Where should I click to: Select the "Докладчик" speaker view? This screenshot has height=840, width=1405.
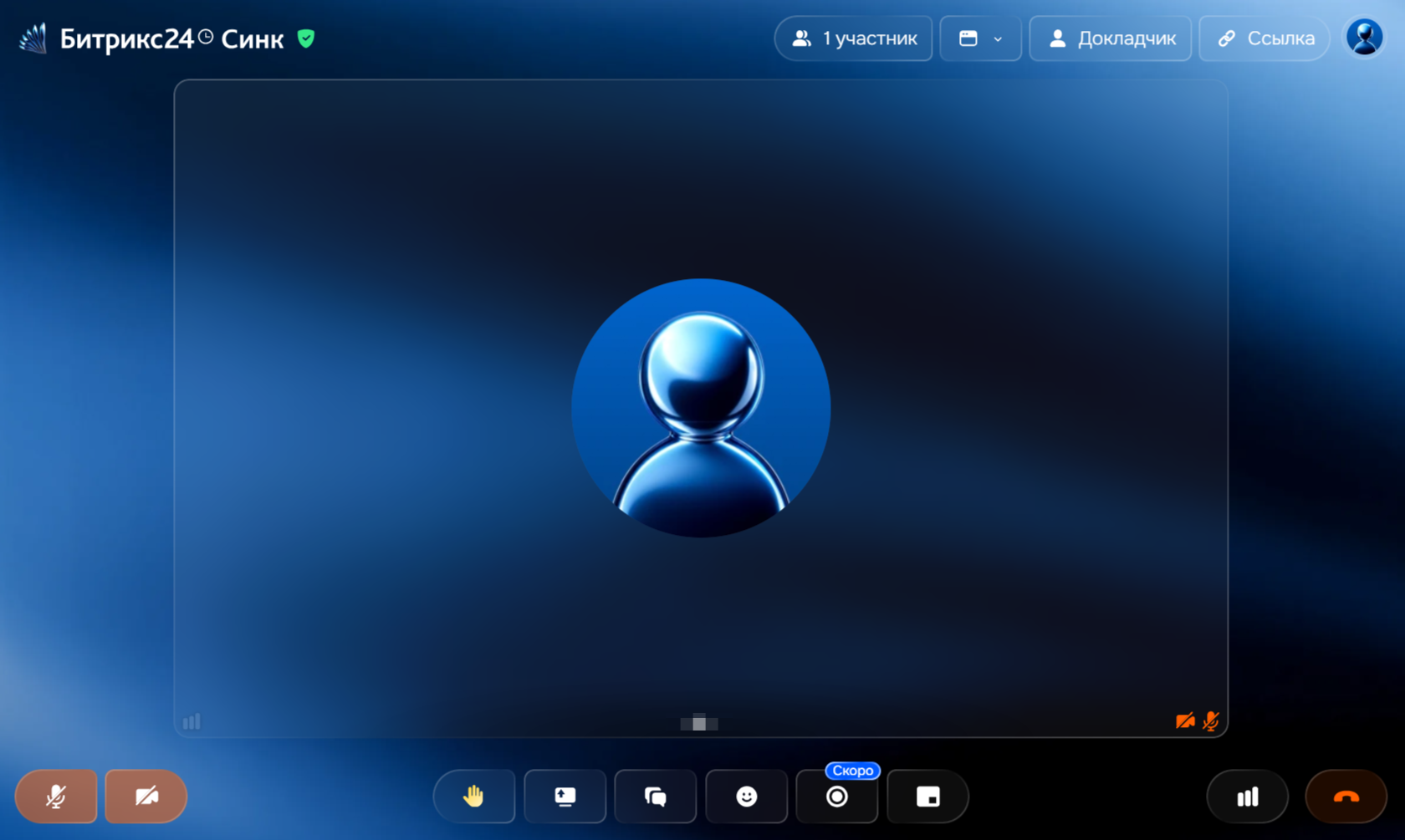(x=1111, y=38)
